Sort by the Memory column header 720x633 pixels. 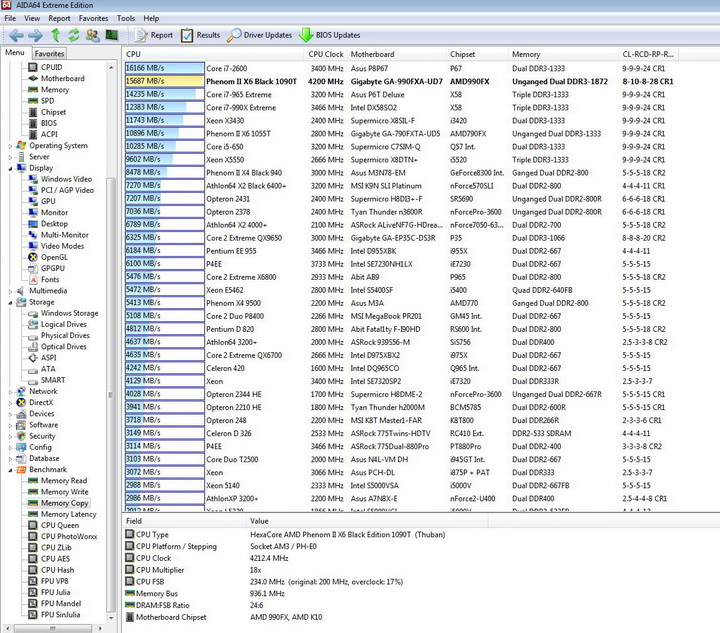pyautogui.click(x=563, y=54)
